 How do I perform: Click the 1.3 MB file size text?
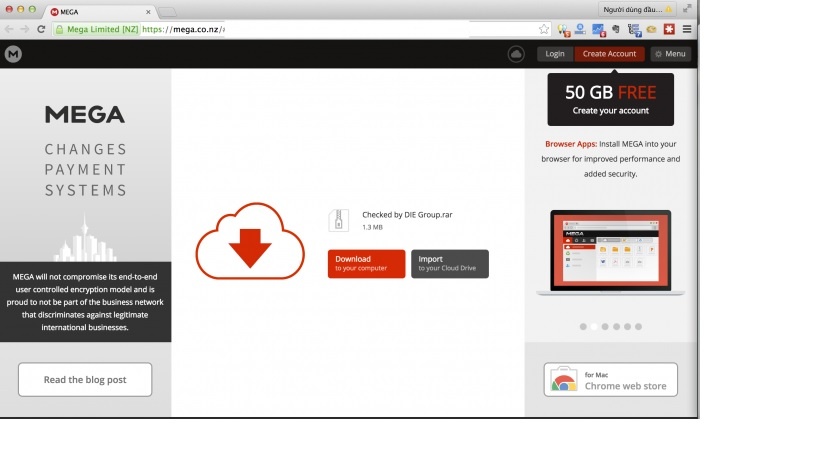(x=372, y=227)
